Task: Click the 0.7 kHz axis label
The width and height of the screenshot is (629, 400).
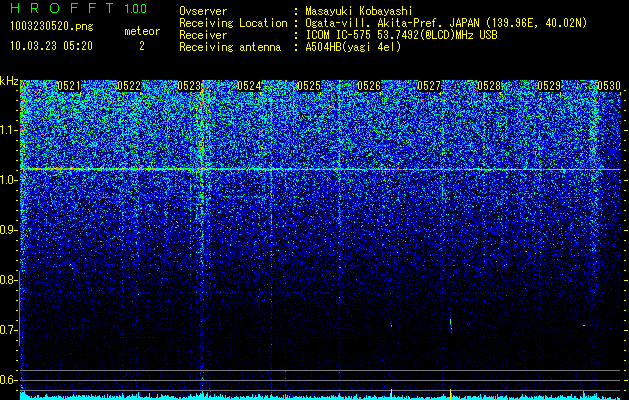Action: (9, 330)
